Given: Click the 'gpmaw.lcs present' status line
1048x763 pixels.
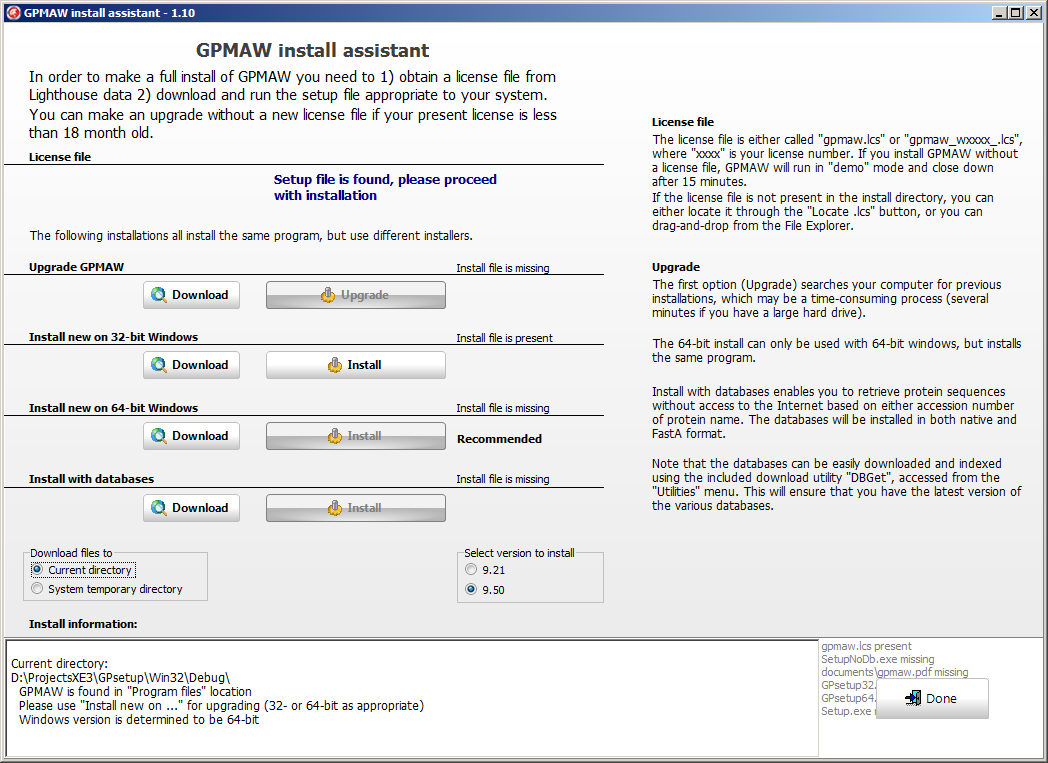Looking at the screenshot, I should pos(866,646).
